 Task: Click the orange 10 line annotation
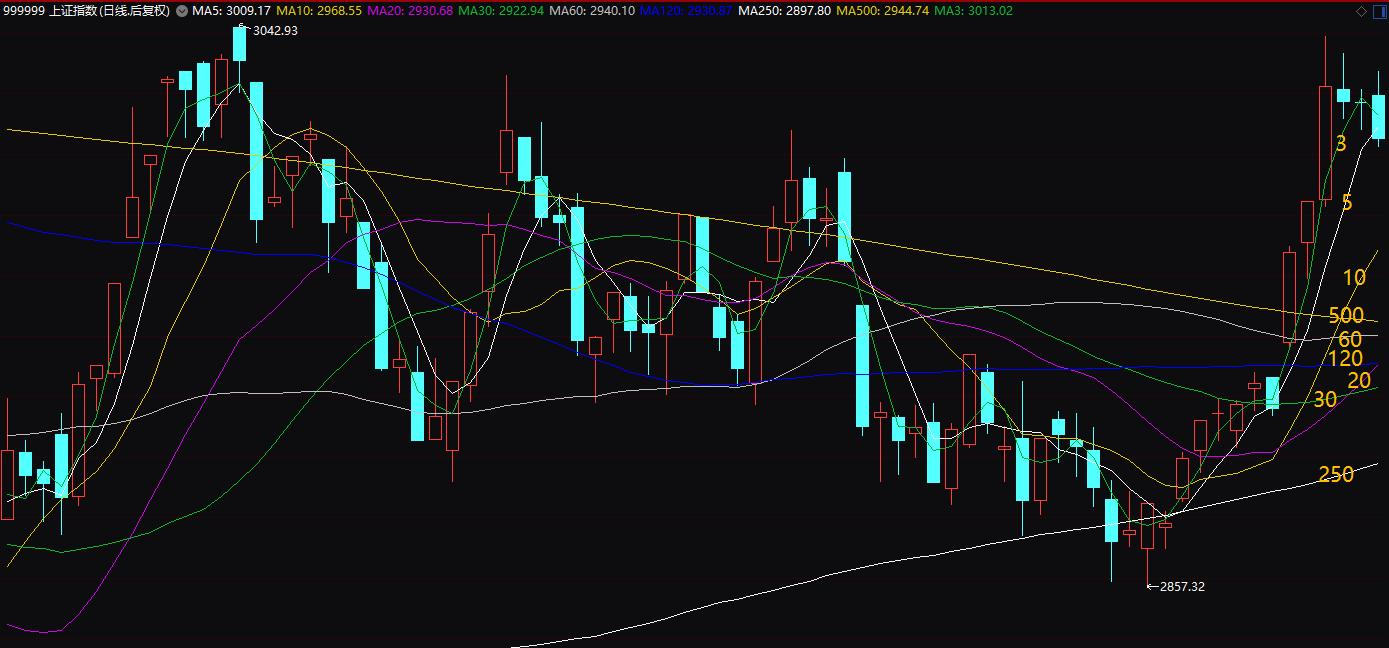(1354, 279)
